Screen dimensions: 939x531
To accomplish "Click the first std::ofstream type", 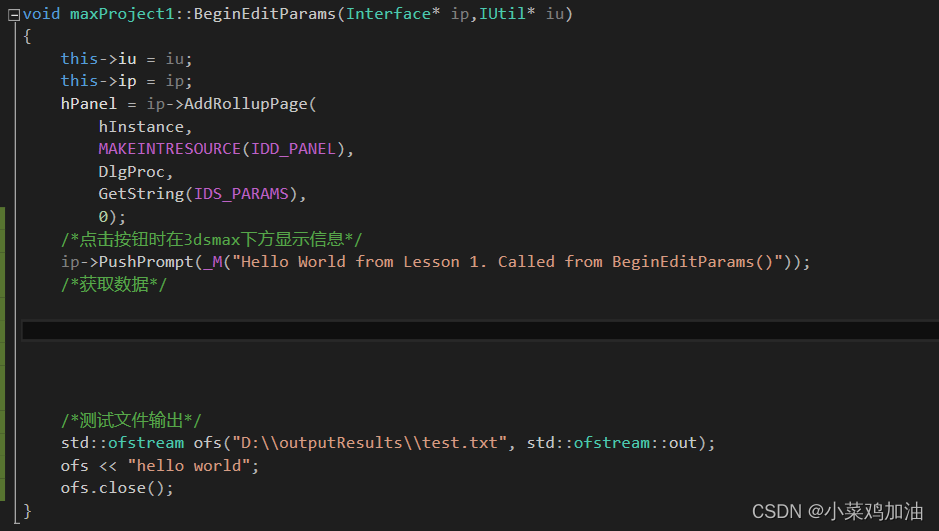I will (x=122, y=443).
